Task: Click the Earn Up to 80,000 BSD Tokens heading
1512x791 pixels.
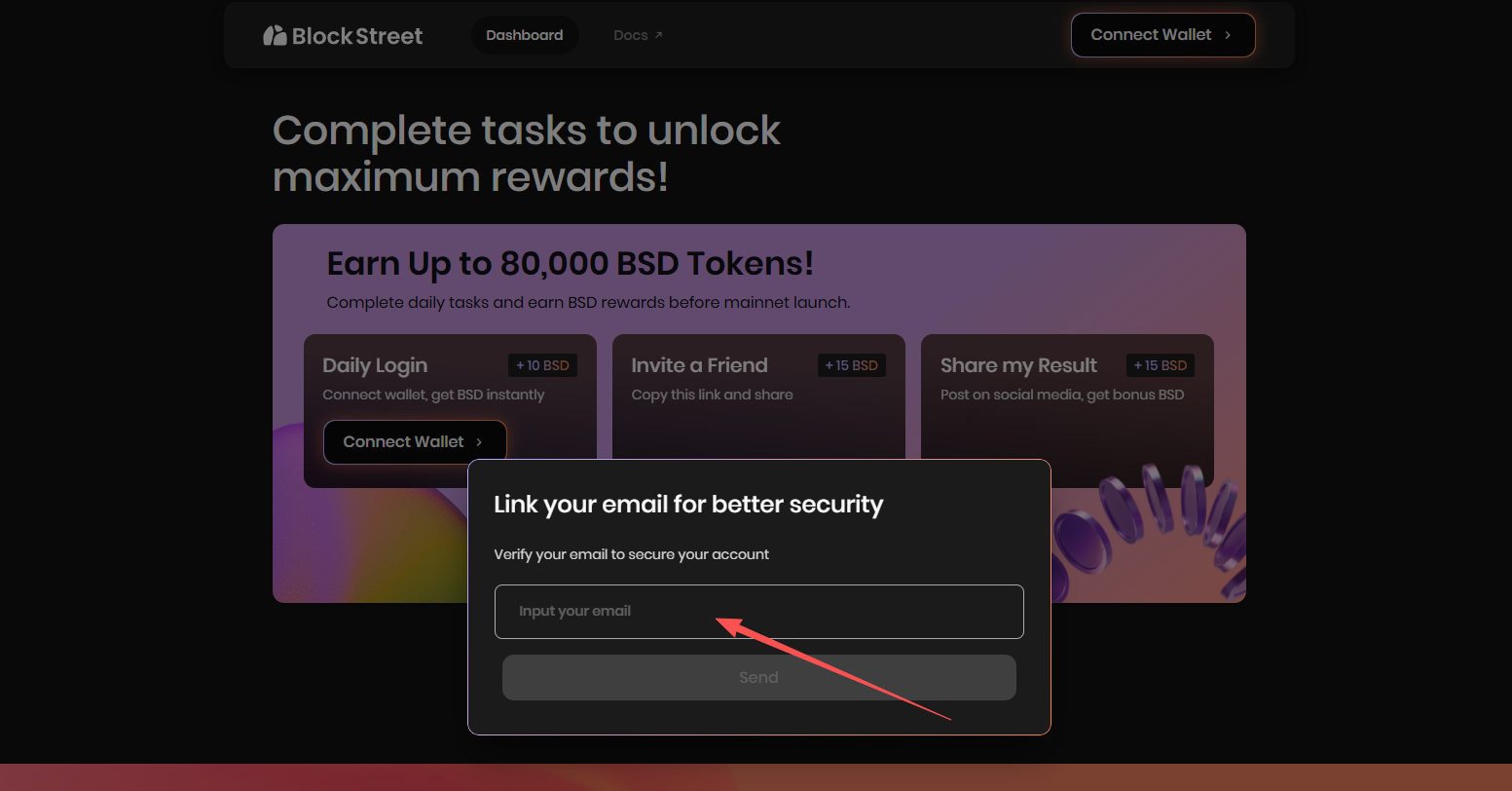Action: (570, 264)
